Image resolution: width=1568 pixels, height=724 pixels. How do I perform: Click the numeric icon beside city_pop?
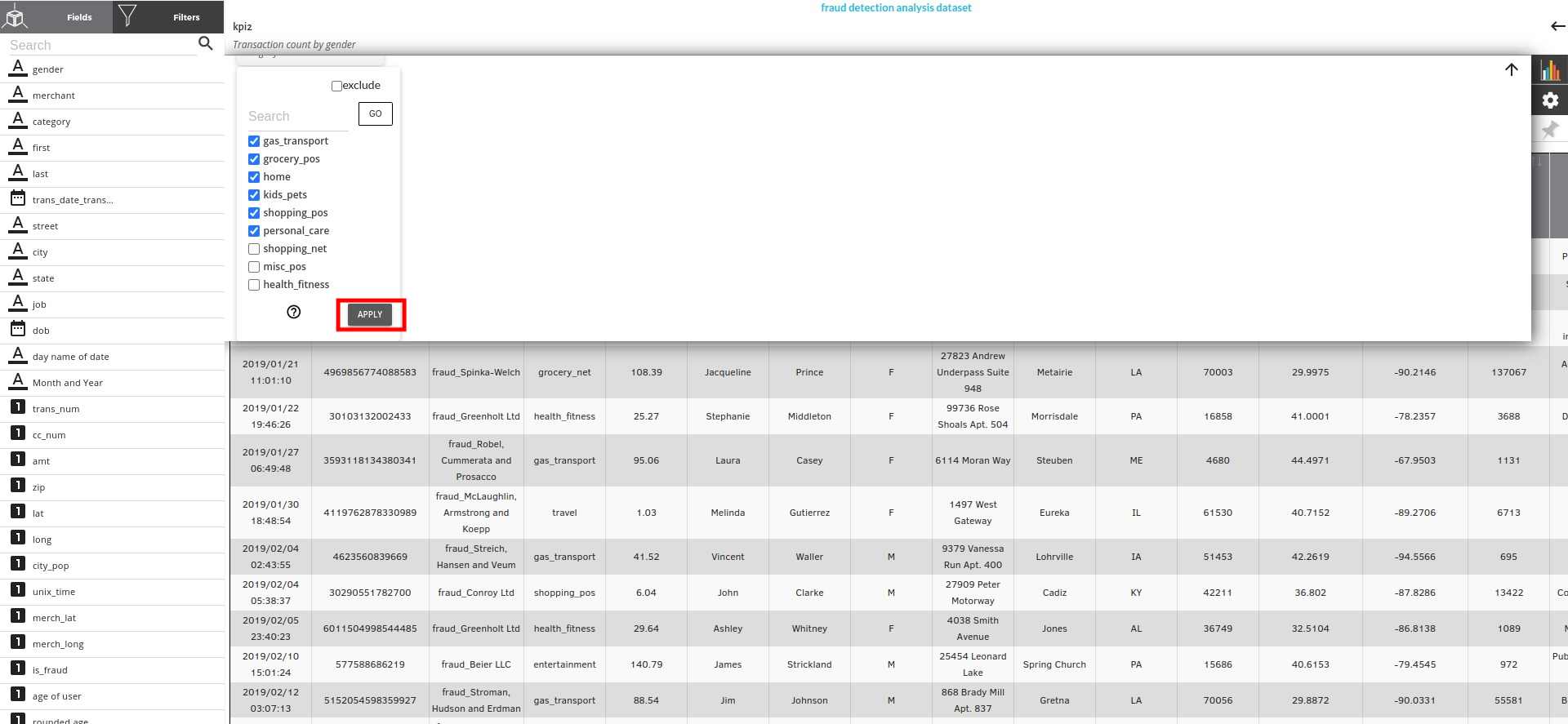tap(18, 564)
